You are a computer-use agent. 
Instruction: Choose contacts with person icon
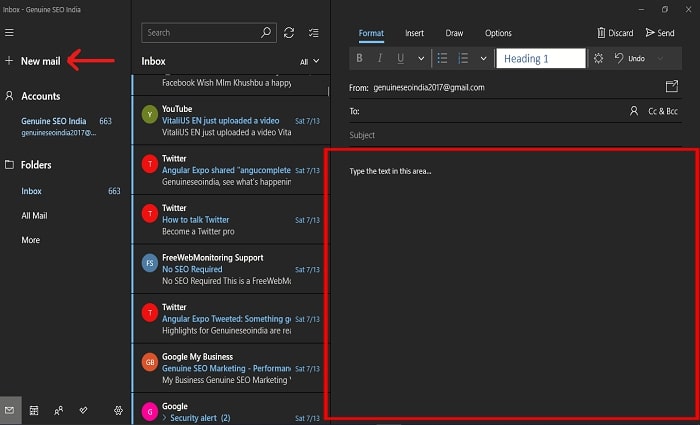pyautogui.click(x=633, y=111)
